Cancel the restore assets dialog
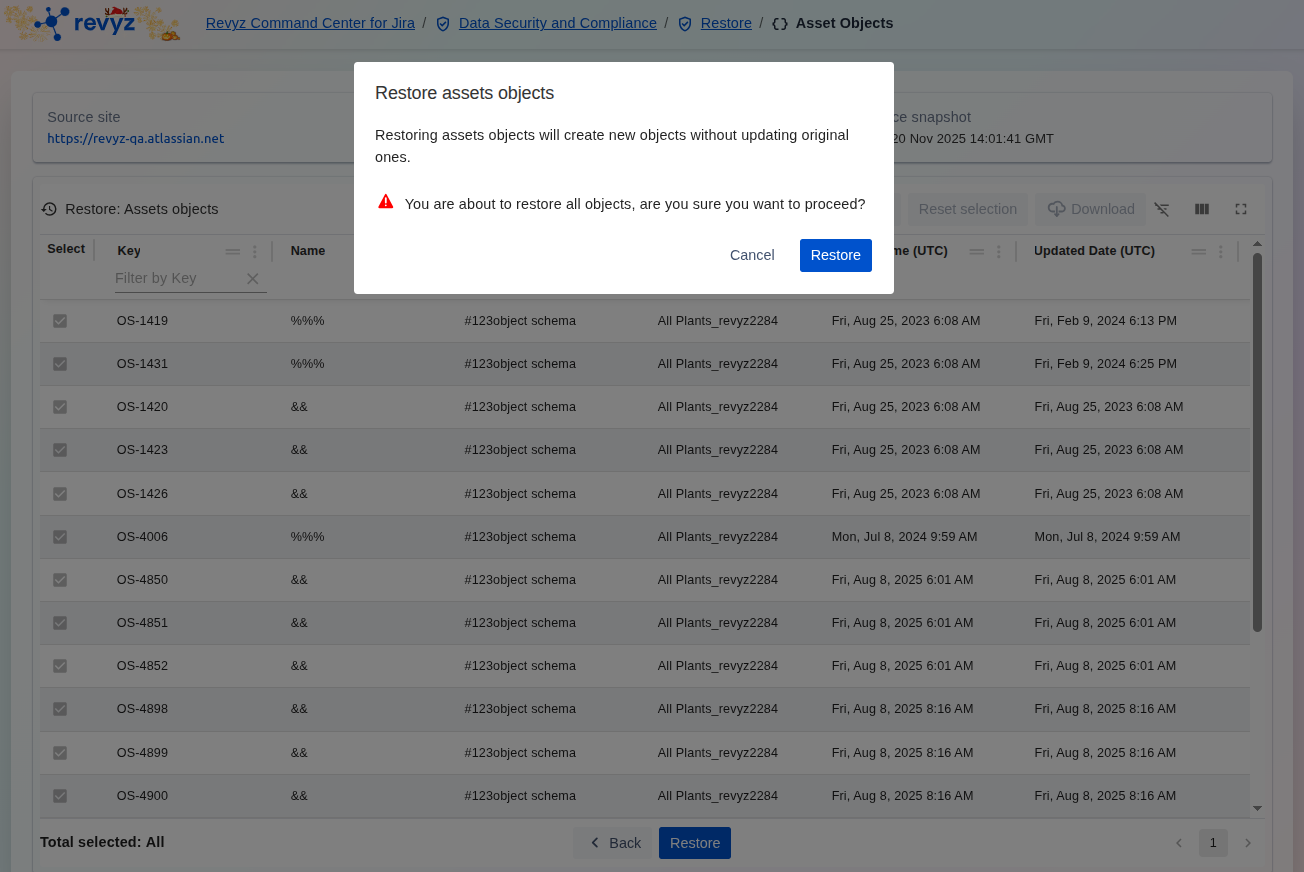1304x872 pixels. point(752,255)
